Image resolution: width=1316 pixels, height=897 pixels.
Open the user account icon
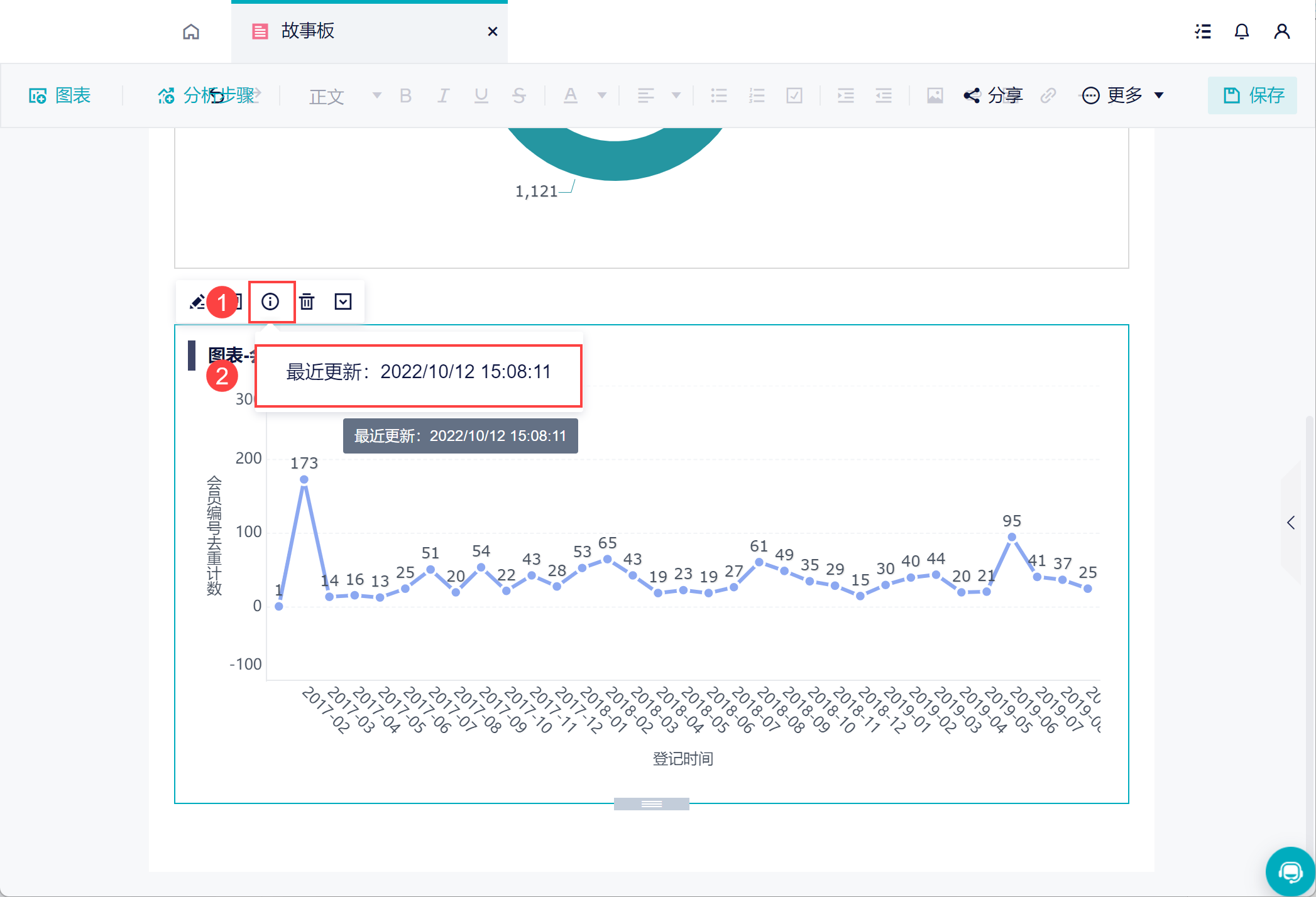coord(1281,31)
